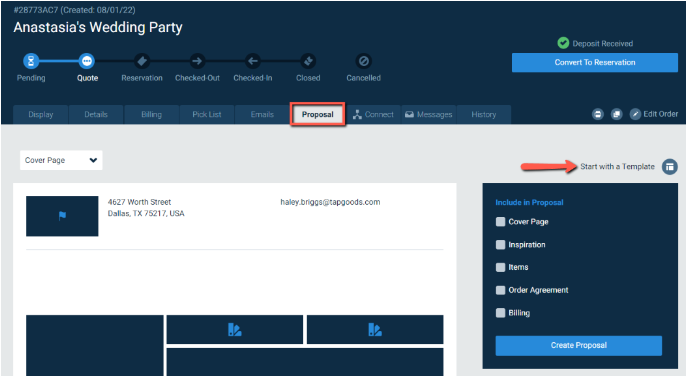The image size is (687, 376).
Task: Enable the Inspiration checkbox
Action: pyautogui.click(x=500, y=245)
